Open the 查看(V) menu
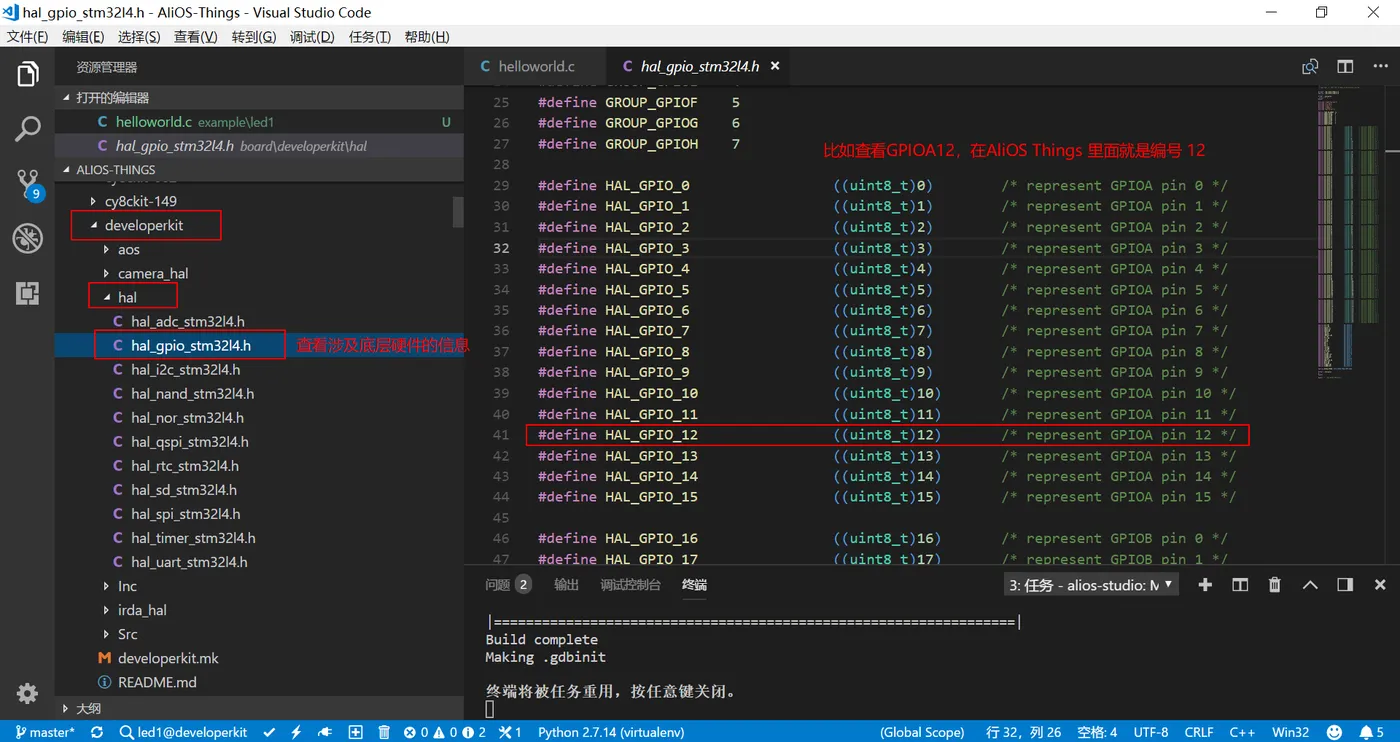The width and height of the screenshot is (1400, 742). (x=196, y=37)
